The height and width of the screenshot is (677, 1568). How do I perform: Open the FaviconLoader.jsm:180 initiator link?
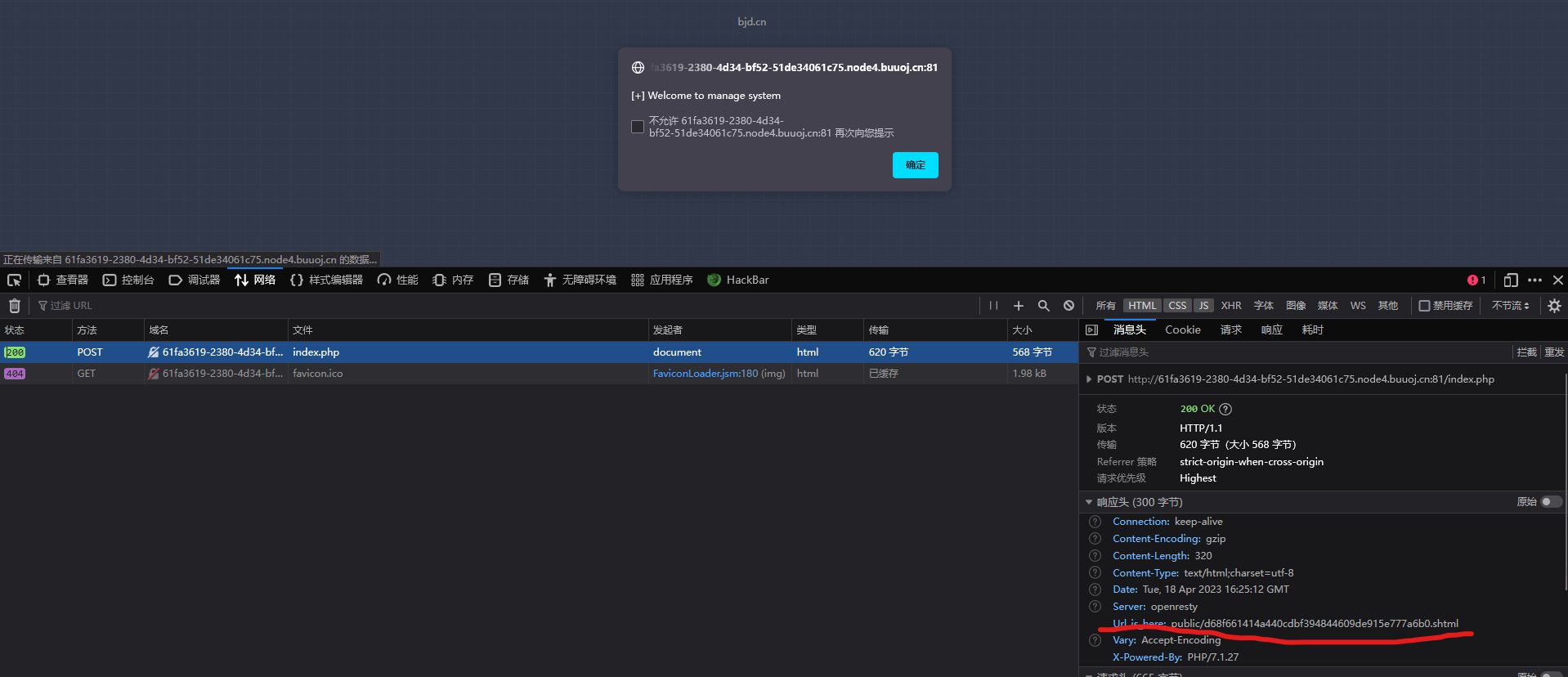tap(706, 374)
